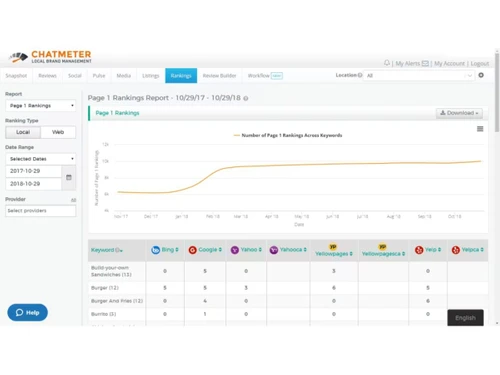Open the alerts bell icon
This screenshot has height=375, width=500.
(387, 63)
